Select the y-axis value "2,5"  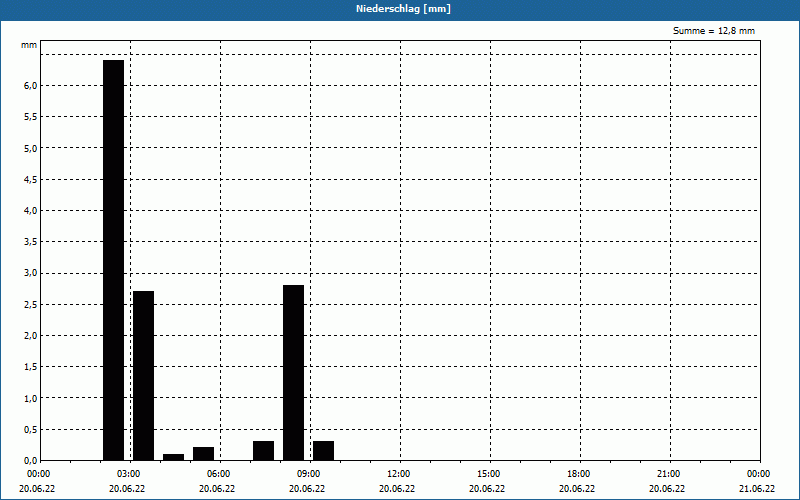31,305
